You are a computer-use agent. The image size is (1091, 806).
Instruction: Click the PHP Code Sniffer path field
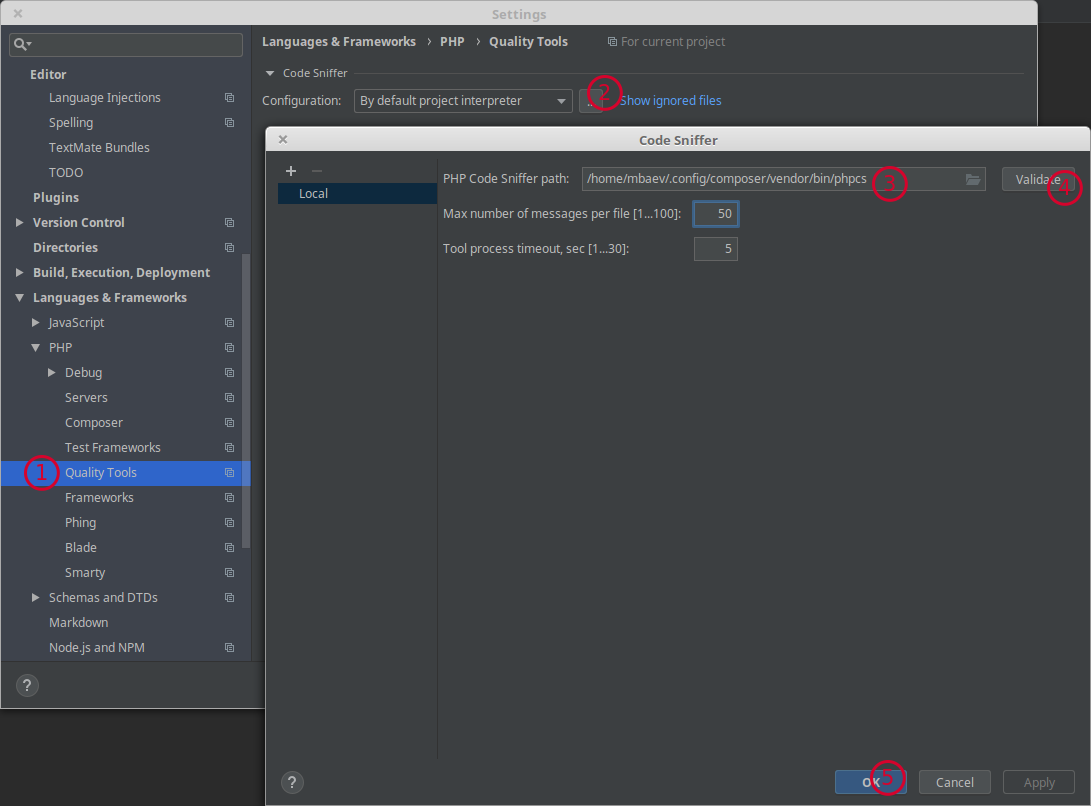[783, 180]
